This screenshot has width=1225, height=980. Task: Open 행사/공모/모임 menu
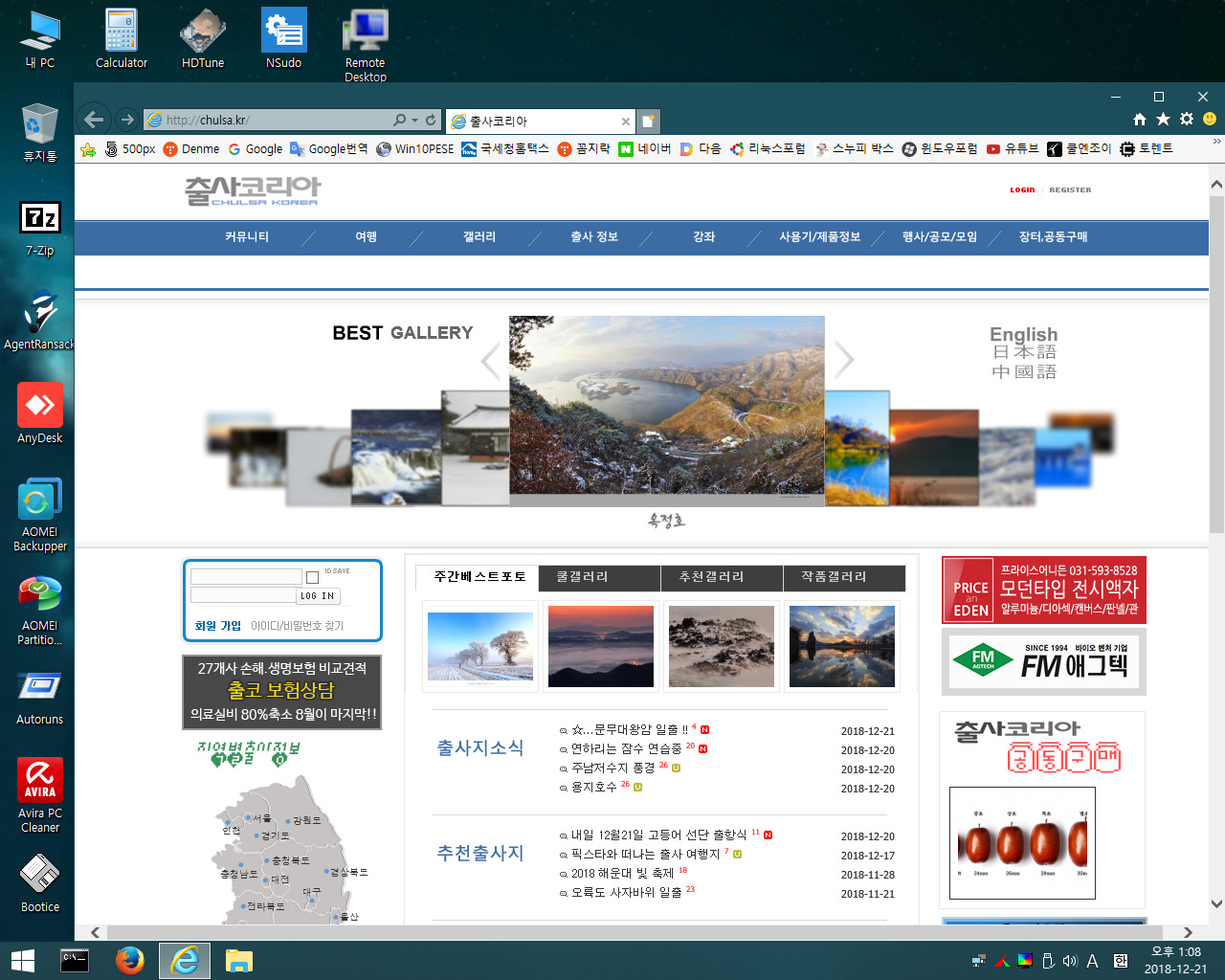pos(940,237)
